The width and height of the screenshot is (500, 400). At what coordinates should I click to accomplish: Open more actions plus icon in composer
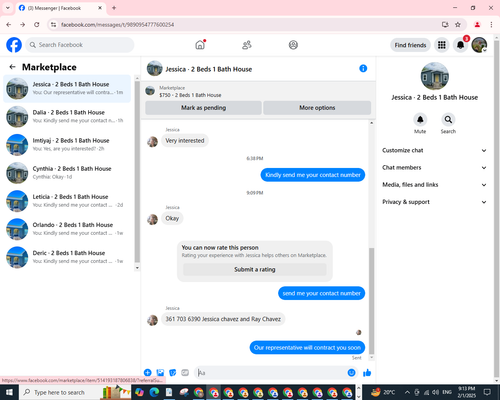pos(148,373)
